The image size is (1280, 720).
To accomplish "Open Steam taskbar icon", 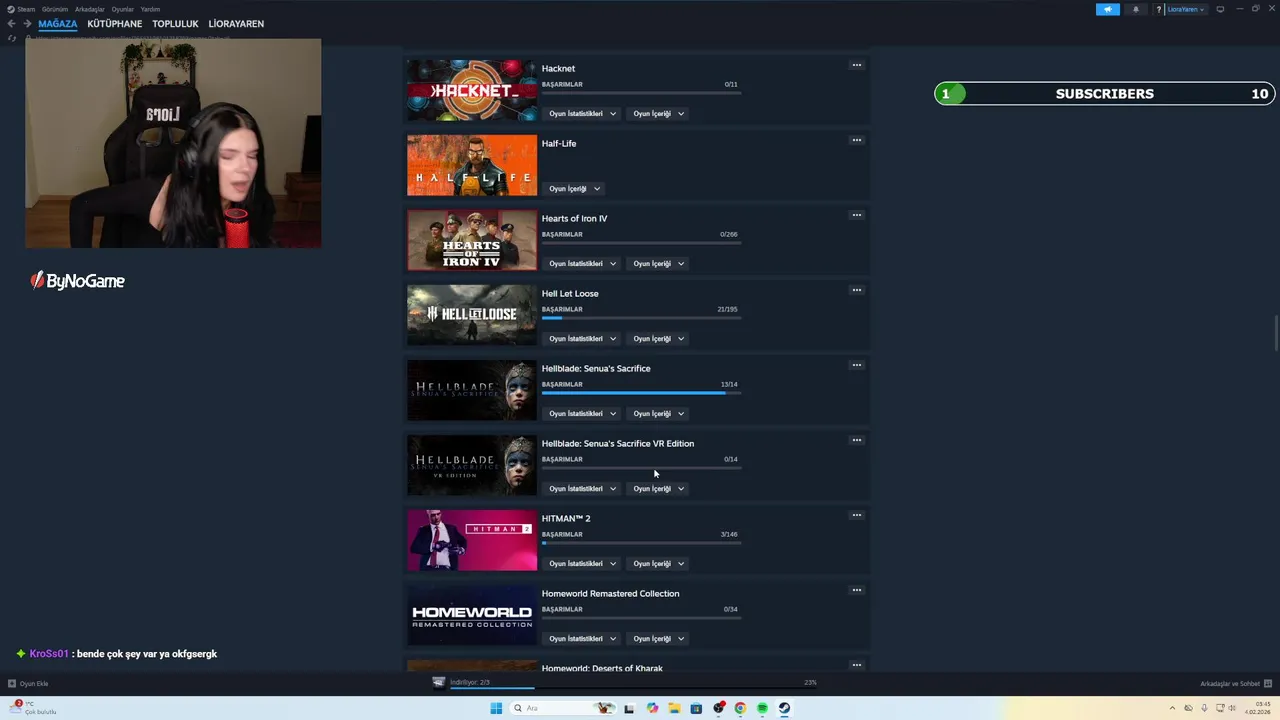I will (x=784, y=708).
